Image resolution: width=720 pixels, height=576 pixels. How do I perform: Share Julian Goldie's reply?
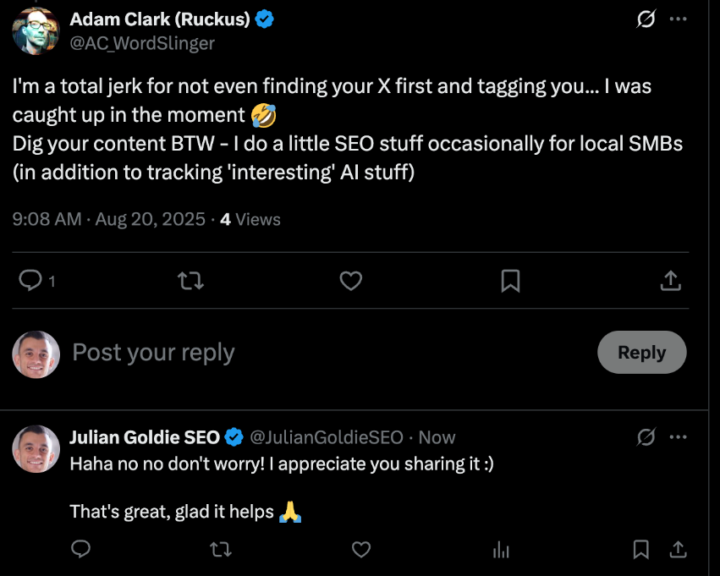677,549
